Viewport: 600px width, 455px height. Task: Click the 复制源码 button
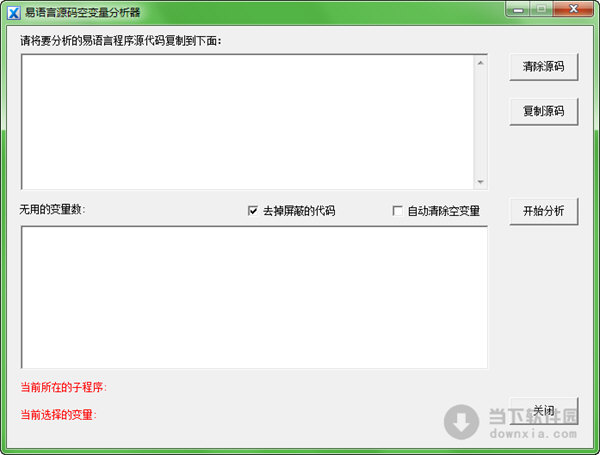click(543, 111)
